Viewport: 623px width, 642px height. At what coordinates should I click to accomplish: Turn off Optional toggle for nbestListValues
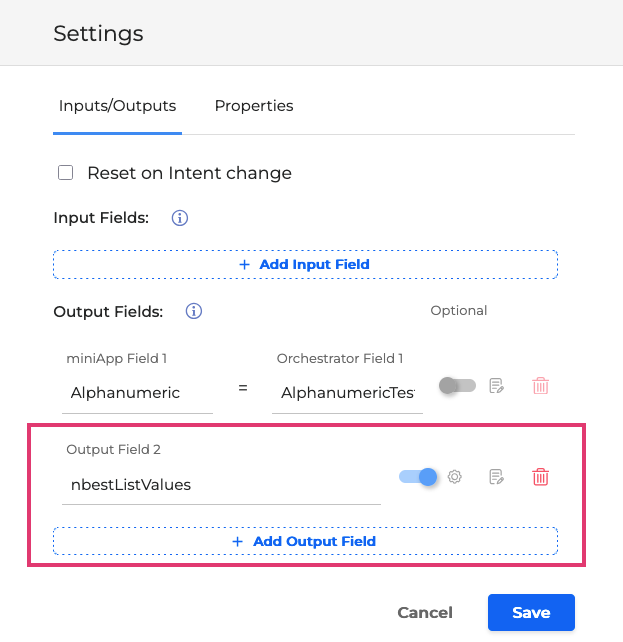pyautogui.click(x=418, y=477)
